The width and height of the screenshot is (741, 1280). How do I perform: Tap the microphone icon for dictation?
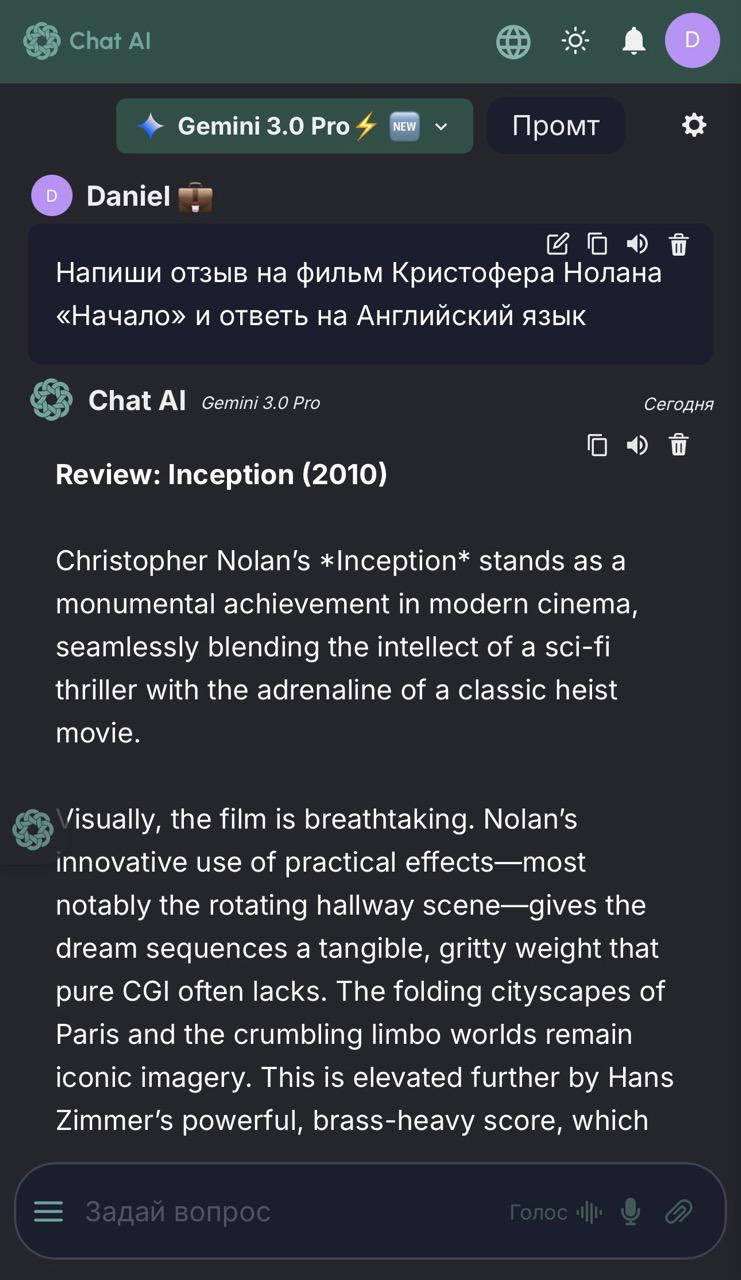[x=630, y=1212]
